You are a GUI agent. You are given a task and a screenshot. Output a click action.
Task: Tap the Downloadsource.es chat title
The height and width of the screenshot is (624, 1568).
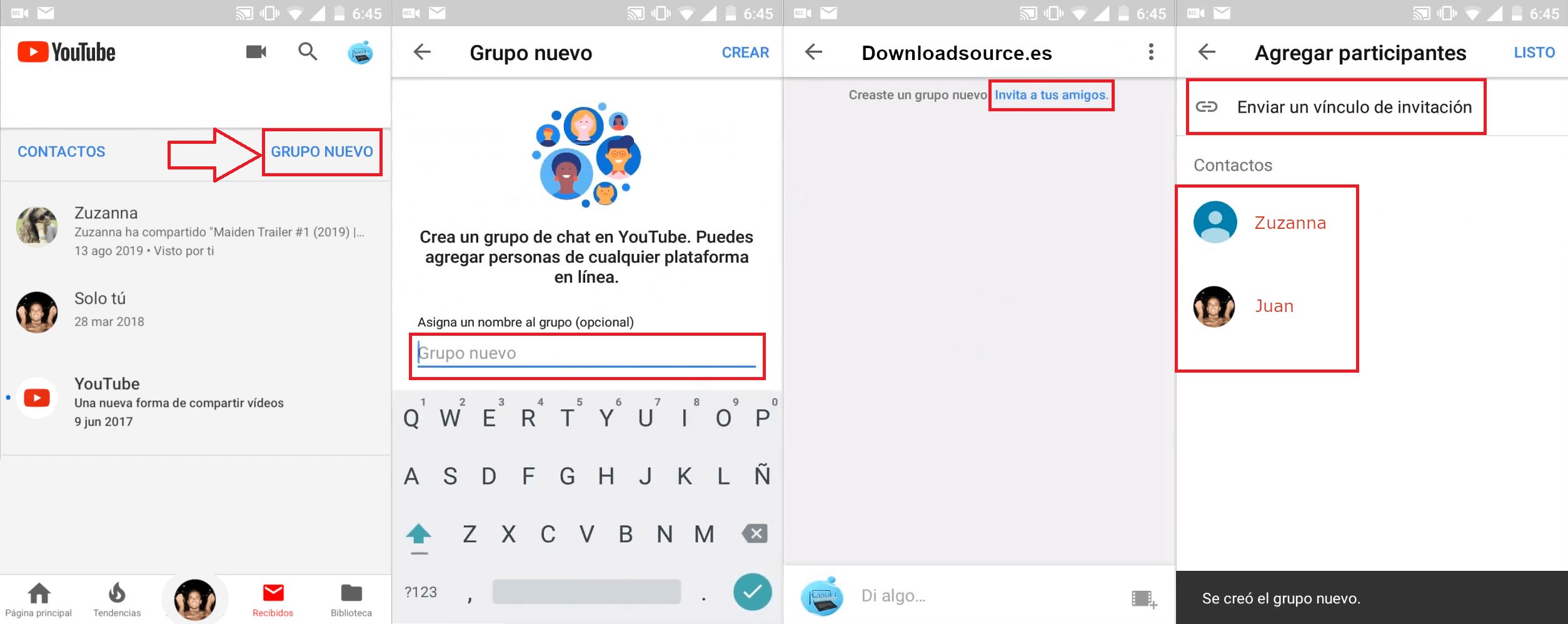tap(957, 53)
